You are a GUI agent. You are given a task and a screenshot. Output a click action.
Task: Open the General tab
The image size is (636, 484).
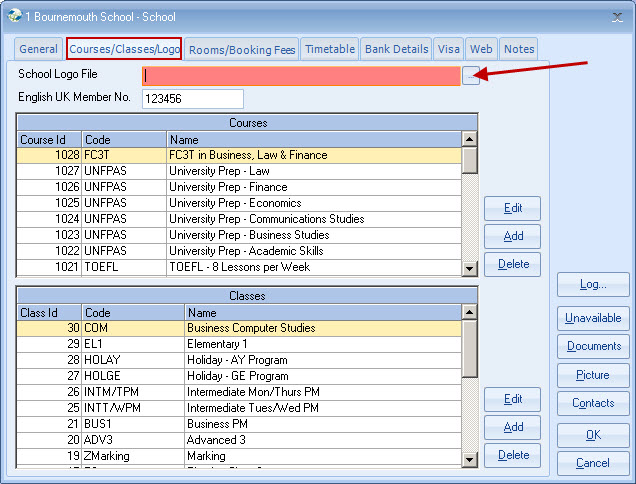(39, 49)
